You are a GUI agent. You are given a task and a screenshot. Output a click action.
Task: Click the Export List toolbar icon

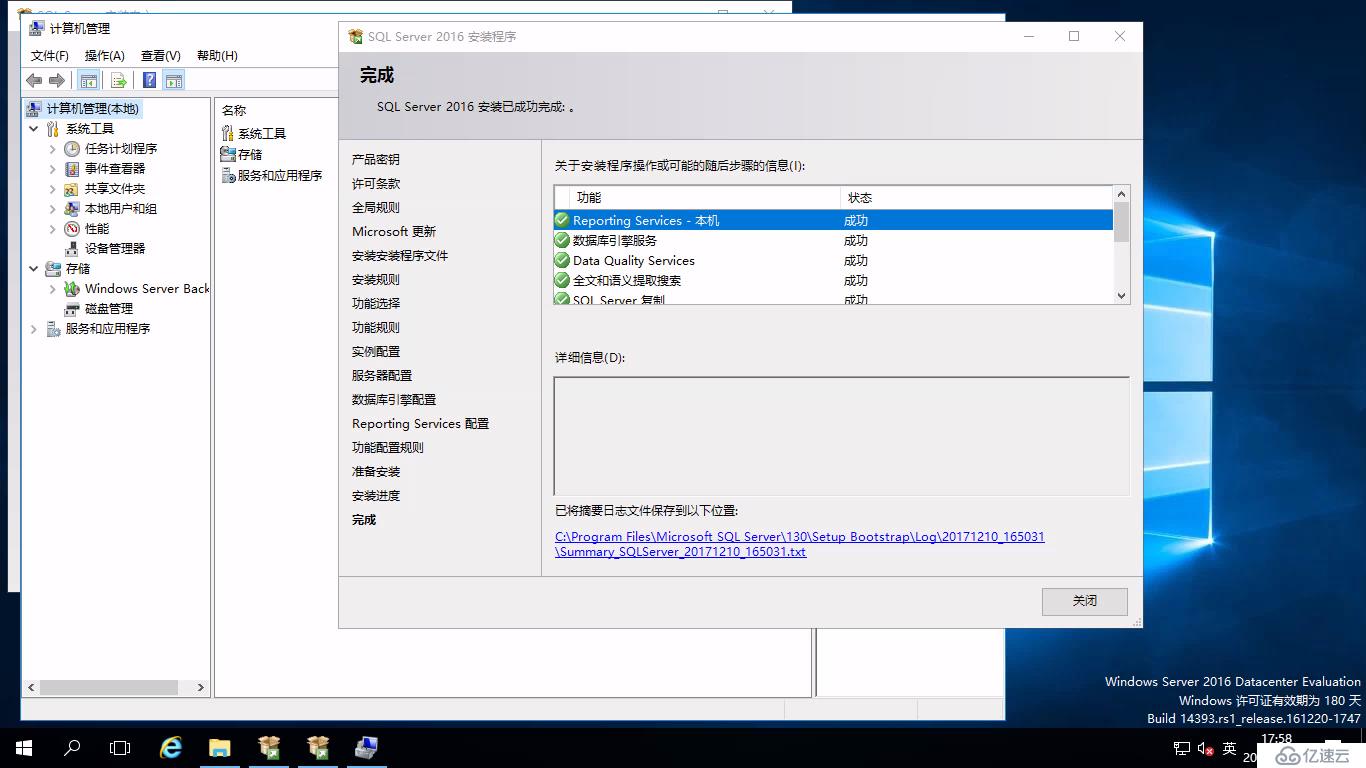click(119, 81)
